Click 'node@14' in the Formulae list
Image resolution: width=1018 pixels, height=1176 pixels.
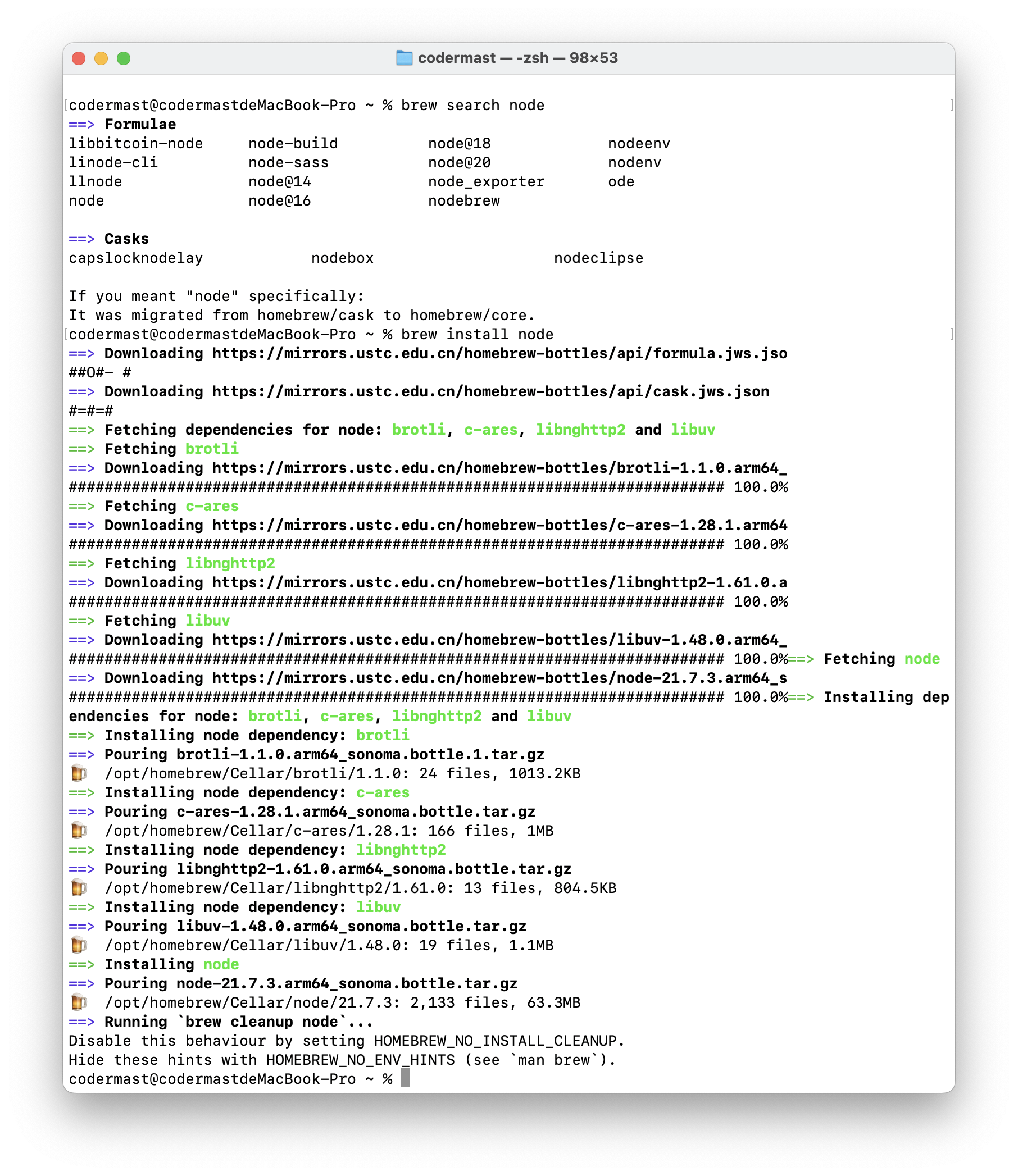tap(279, 182)
